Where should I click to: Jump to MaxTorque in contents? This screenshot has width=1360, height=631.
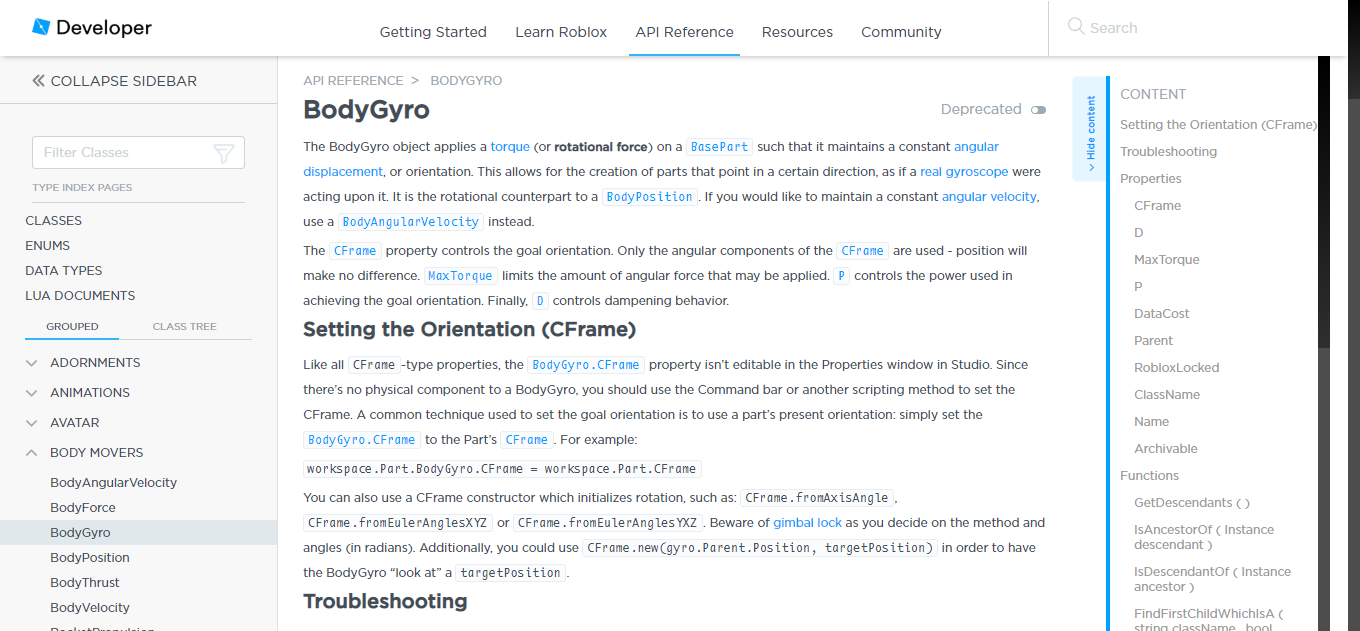pos(1166,260)
